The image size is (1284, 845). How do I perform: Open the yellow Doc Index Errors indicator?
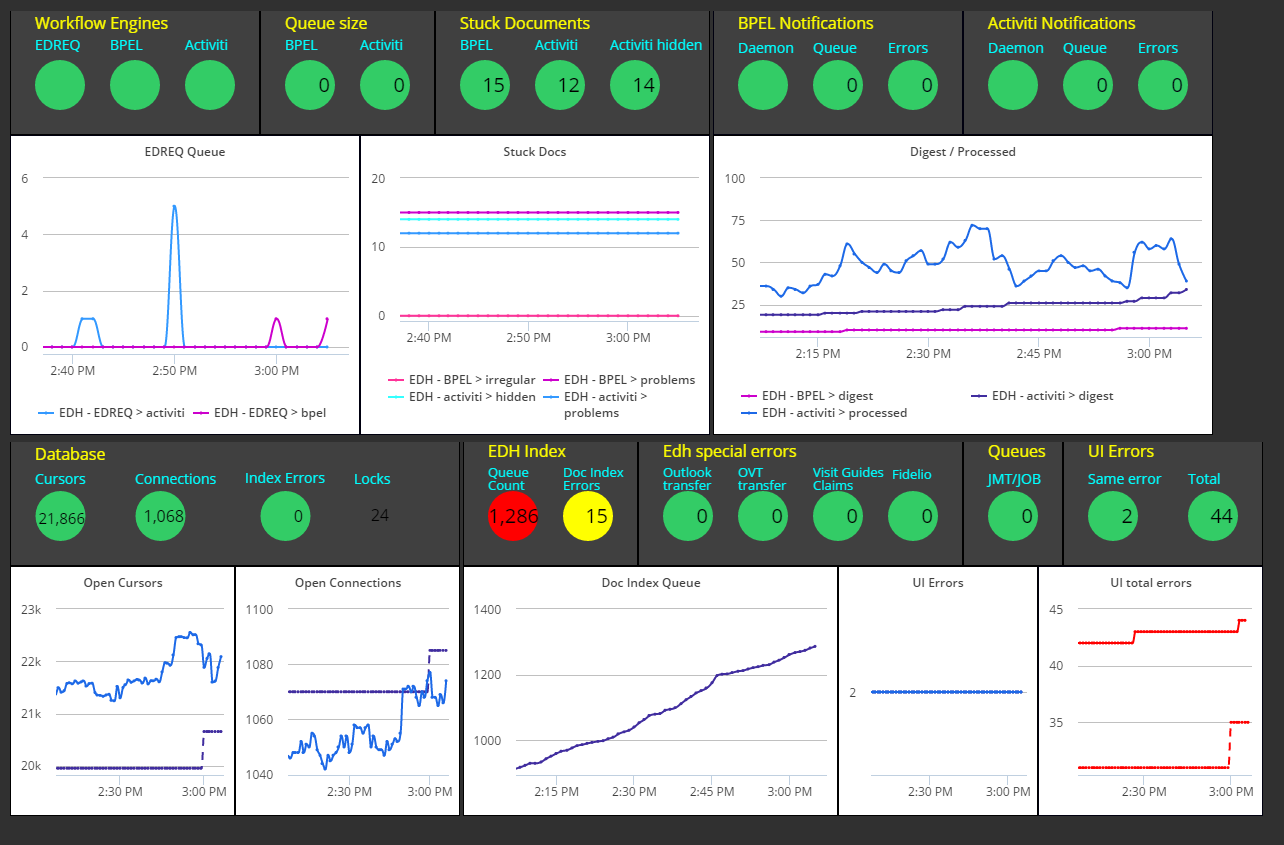pos(588,516)
